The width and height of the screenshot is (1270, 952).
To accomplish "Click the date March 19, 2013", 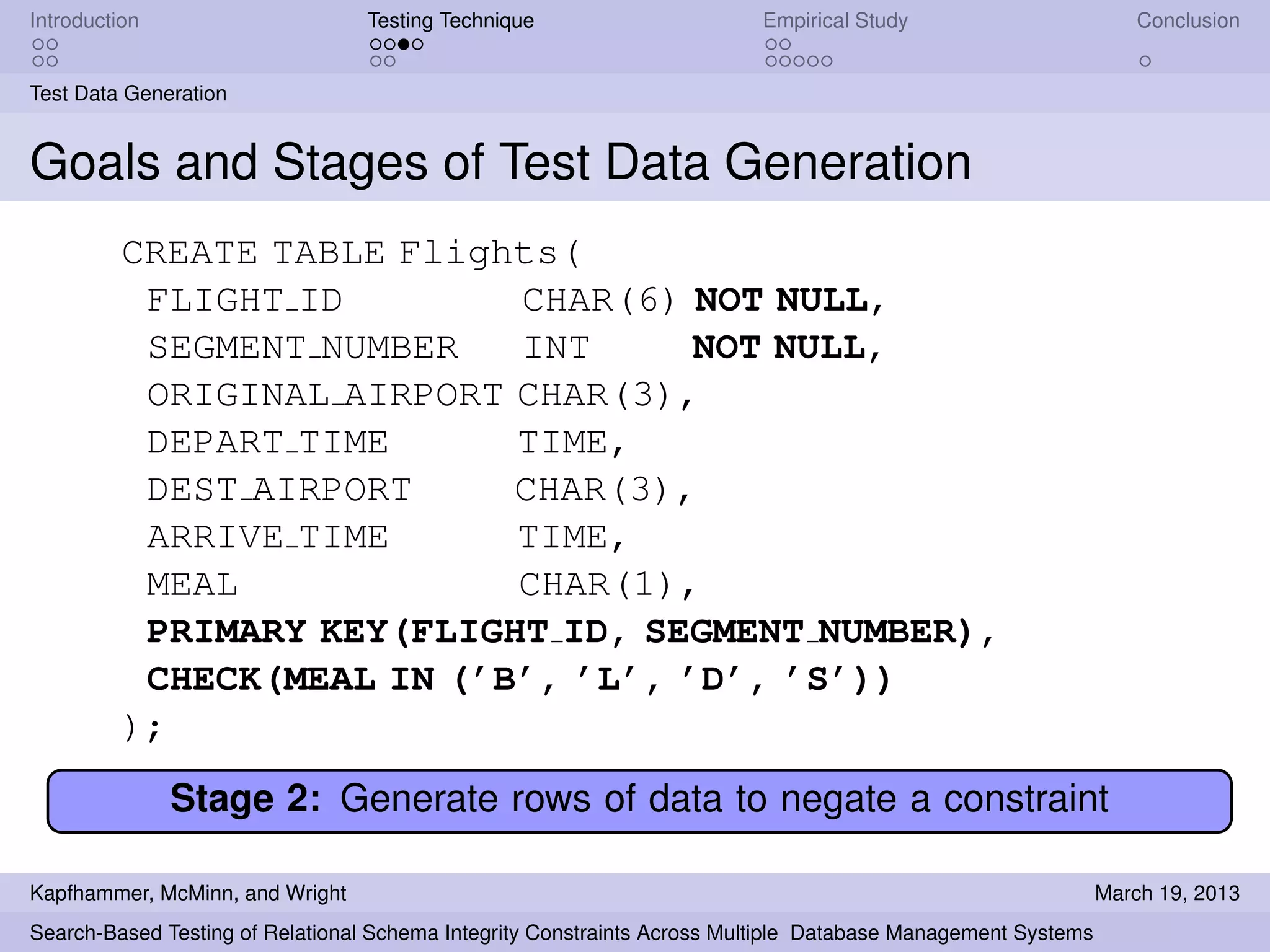I will pyautogui.click(x=1167, y=893).
